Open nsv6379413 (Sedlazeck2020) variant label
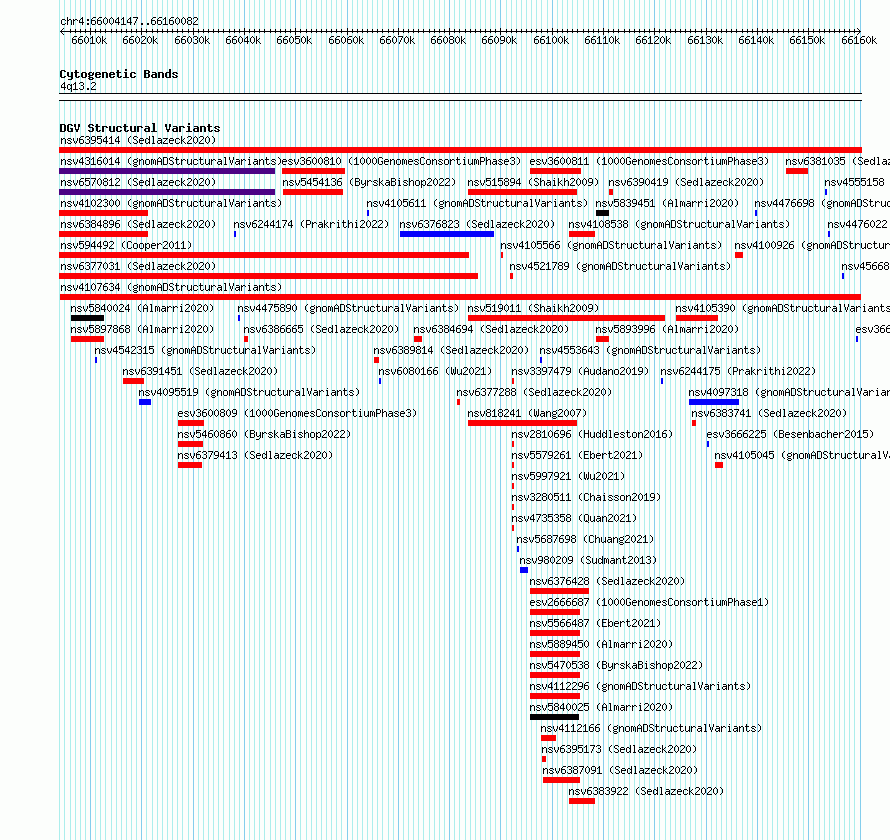 pyautogui.click(x=255, y=455)
